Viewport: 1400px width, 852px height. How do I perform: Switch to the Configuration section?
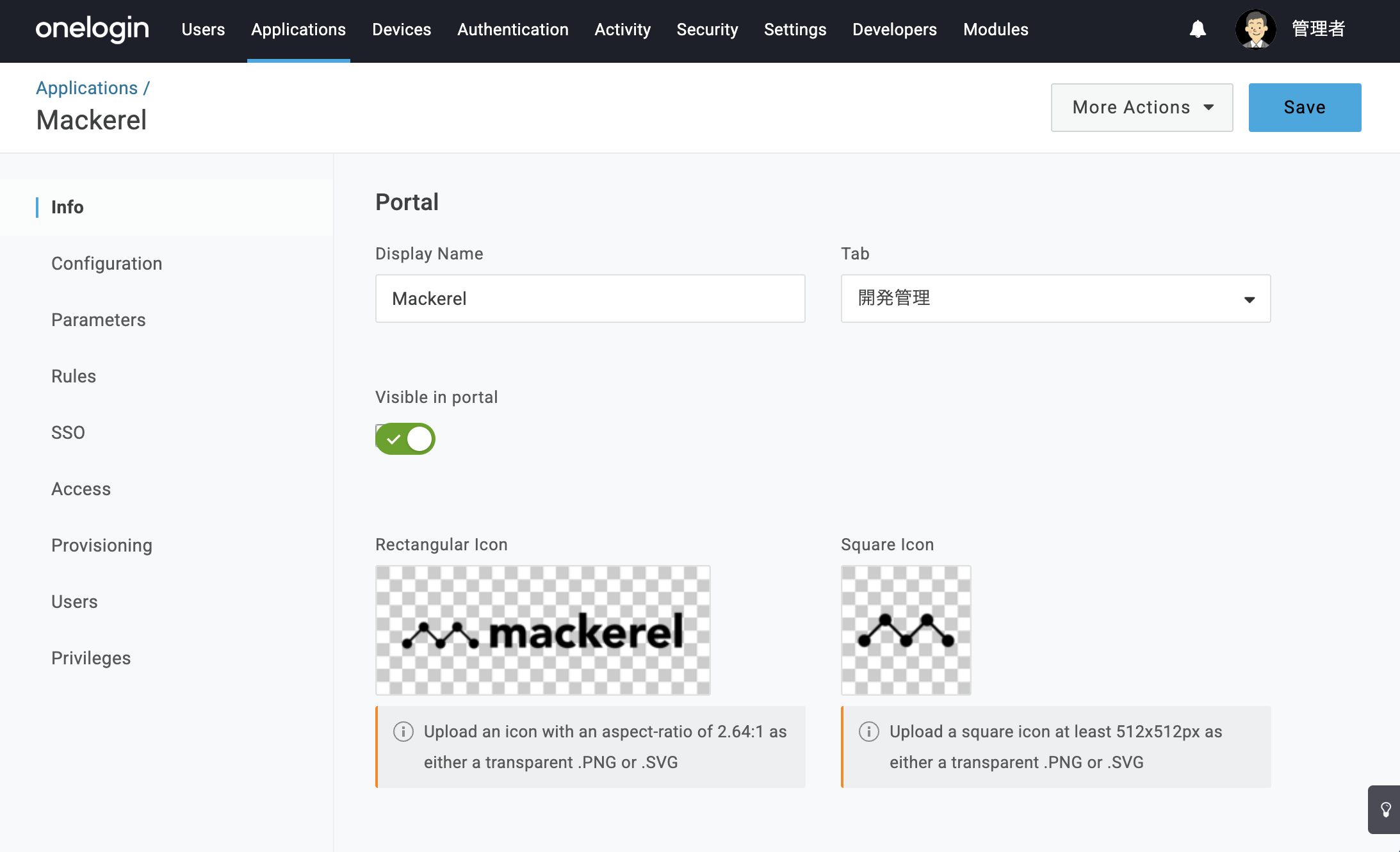click(106, 263)
